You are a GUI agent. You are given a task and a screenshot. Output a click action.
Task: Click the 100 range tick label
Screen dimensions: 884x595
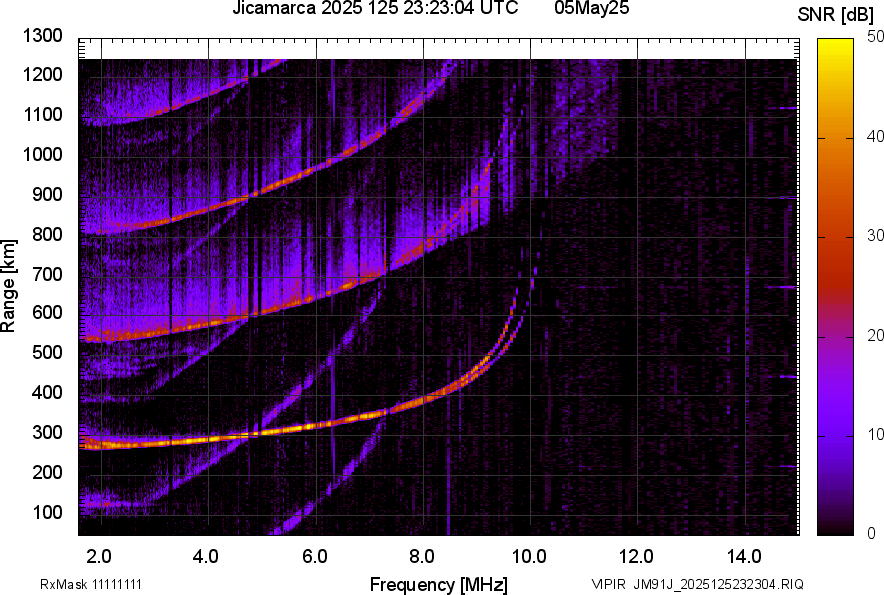47,512
